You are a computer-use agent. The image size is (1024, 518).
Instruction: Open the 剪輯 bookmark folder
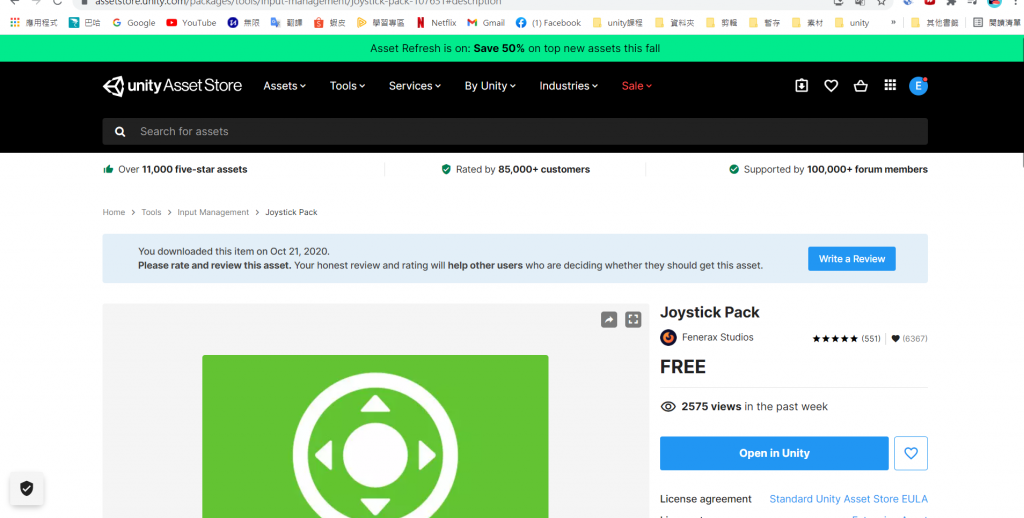pos(722,23)
